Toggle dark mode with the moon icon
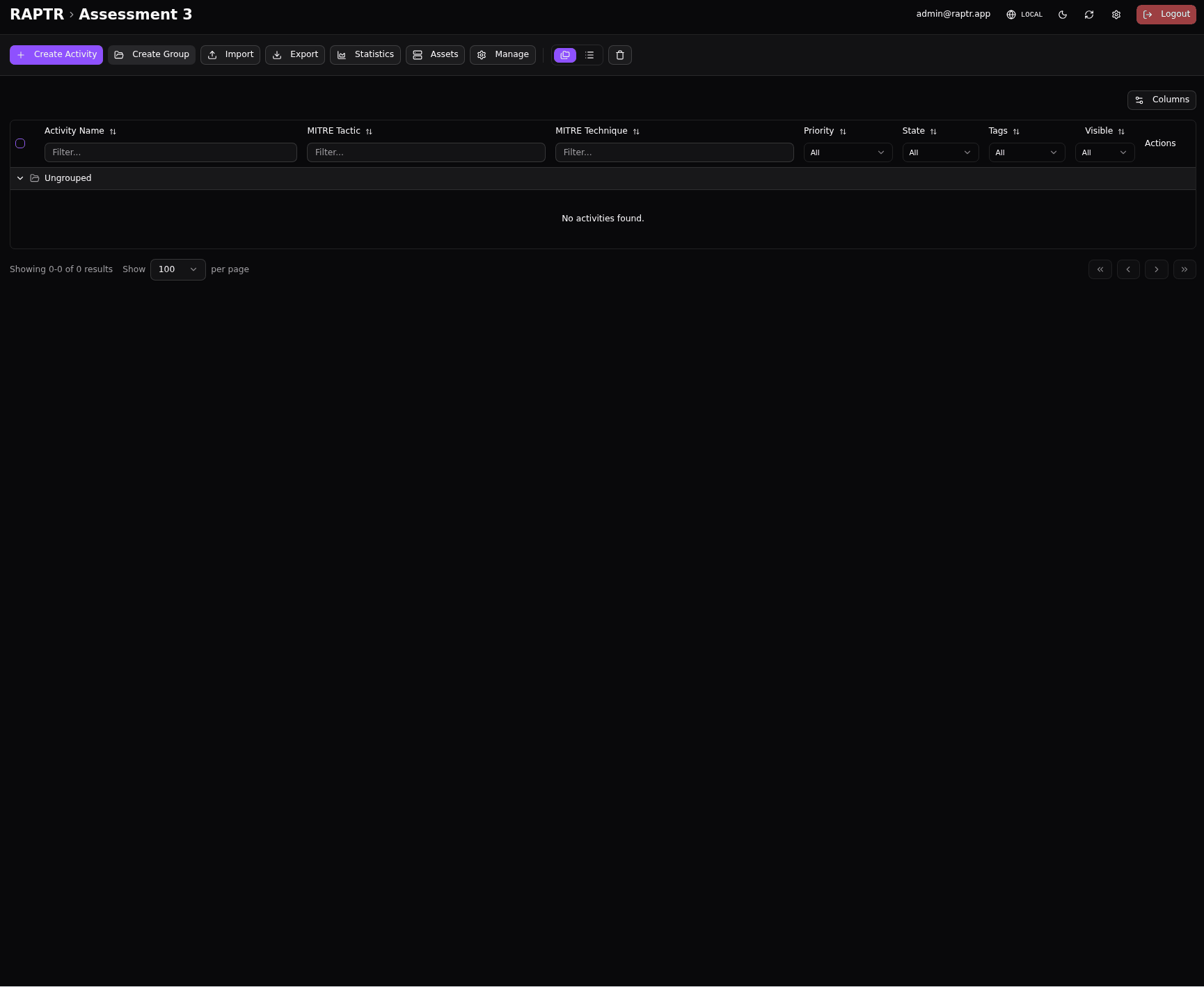Image resolution: width=1204 pixels, height=987 pixels. pos(1063,14)
